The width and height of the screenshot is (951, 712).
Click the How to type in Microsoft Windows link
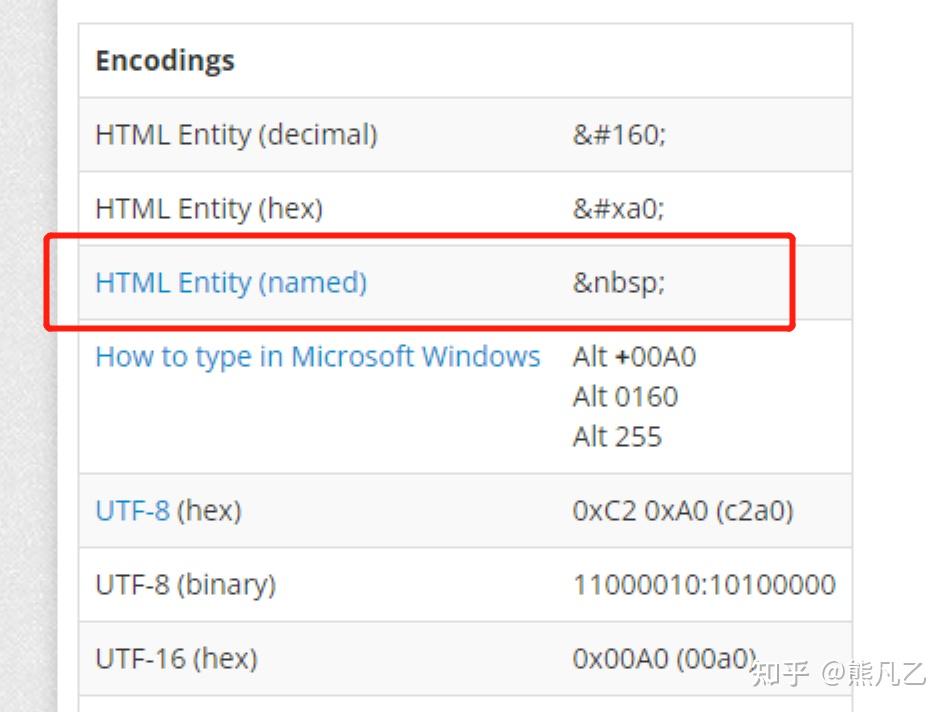click(x=317, y=357)
